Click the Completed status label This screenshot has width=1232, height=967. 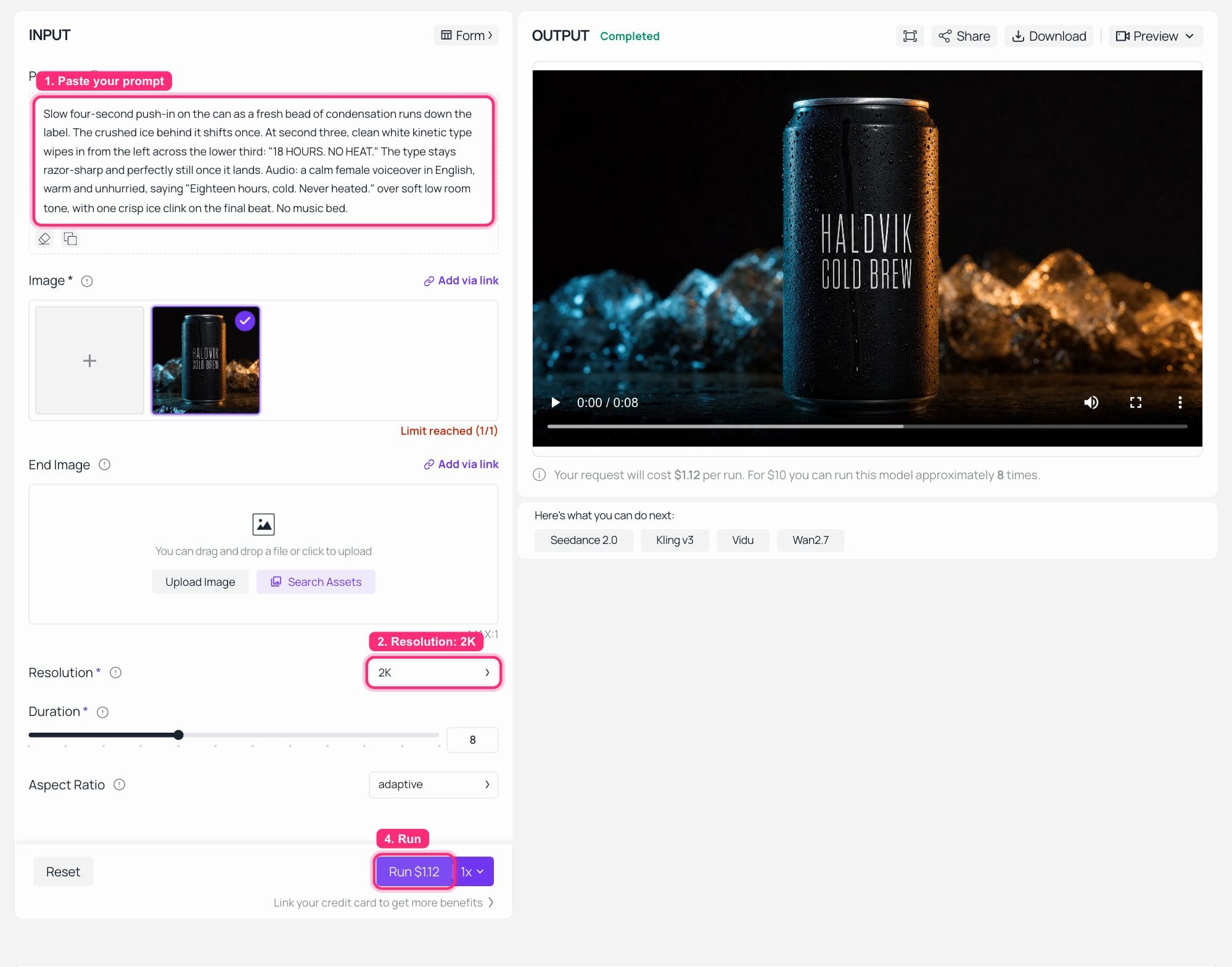(630, 36)
